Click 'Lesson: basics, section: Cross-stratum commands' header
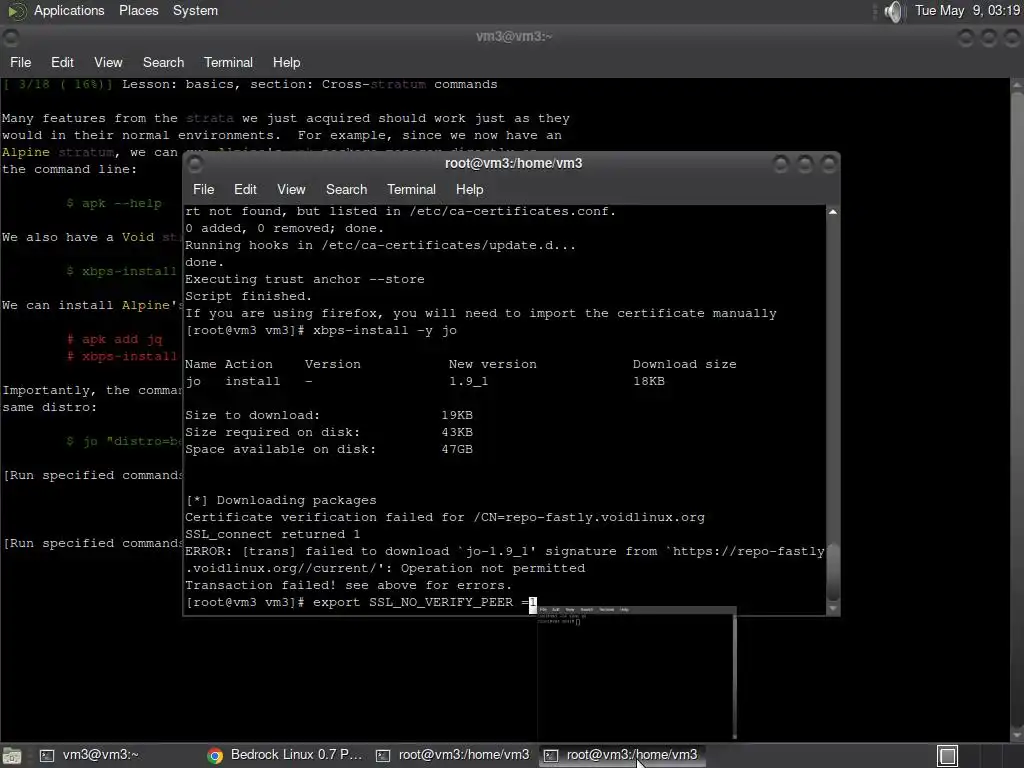 coord(310,84)
